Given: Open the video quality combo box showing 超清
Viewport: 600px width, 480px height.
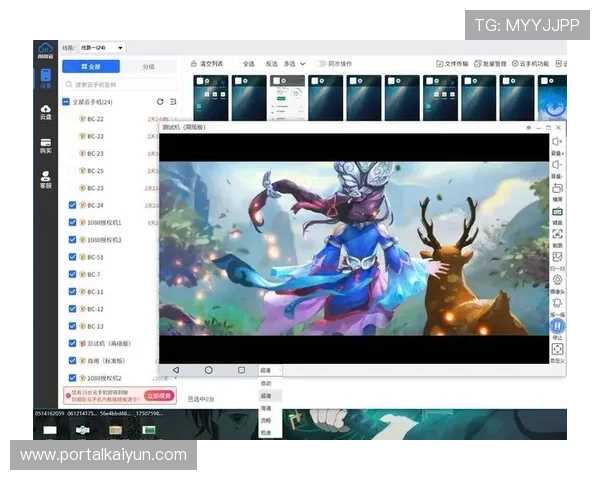Looking at the screenshot, I should (270, 370).
